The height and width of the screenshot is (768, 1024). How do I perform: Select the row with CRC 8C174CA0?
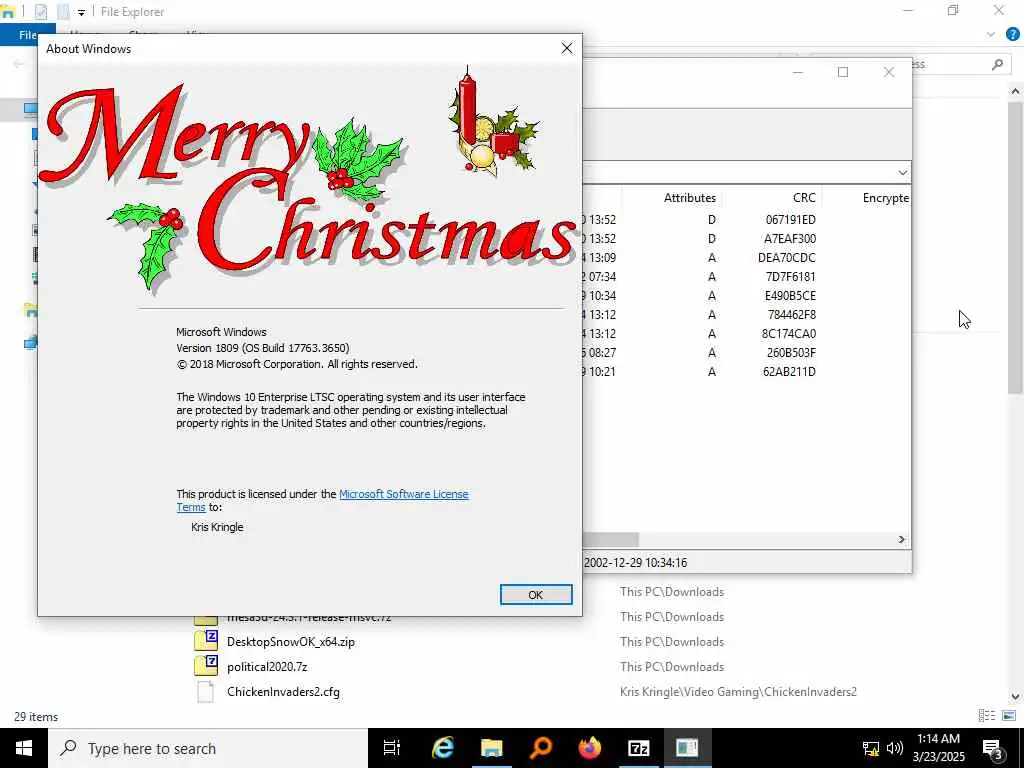click(746, 333)
